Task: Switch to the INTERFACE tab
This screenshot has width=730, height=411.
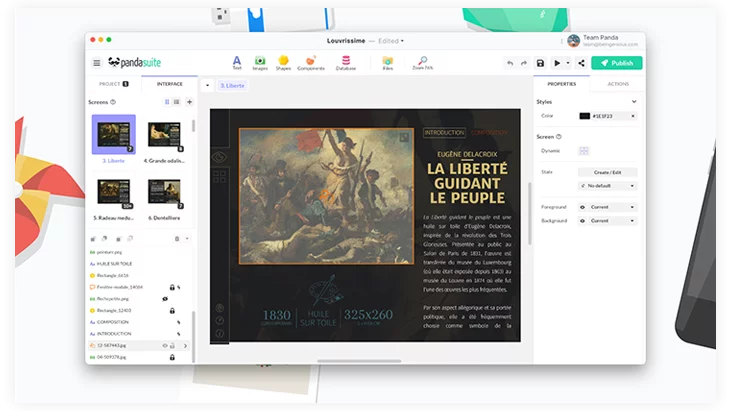Action: pos(169,84)
